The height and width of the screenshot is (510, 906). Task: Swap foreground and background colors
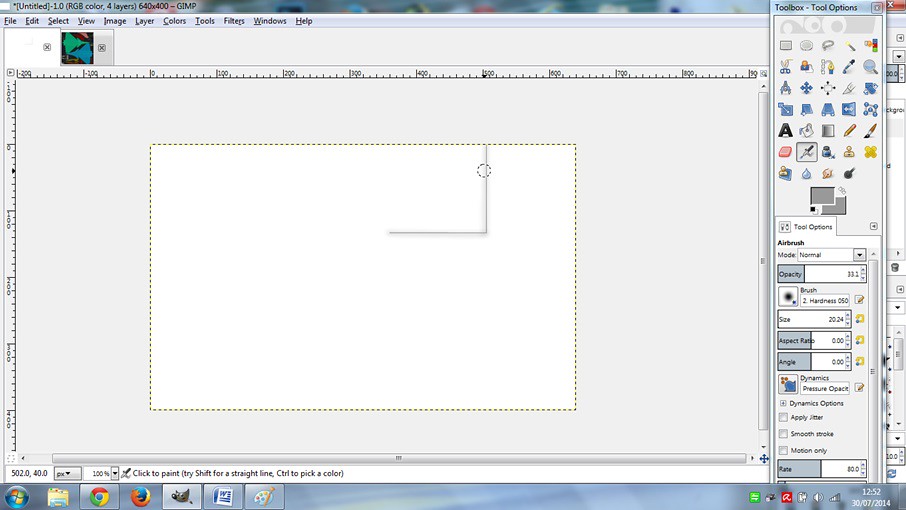click(x=842, y=191)
